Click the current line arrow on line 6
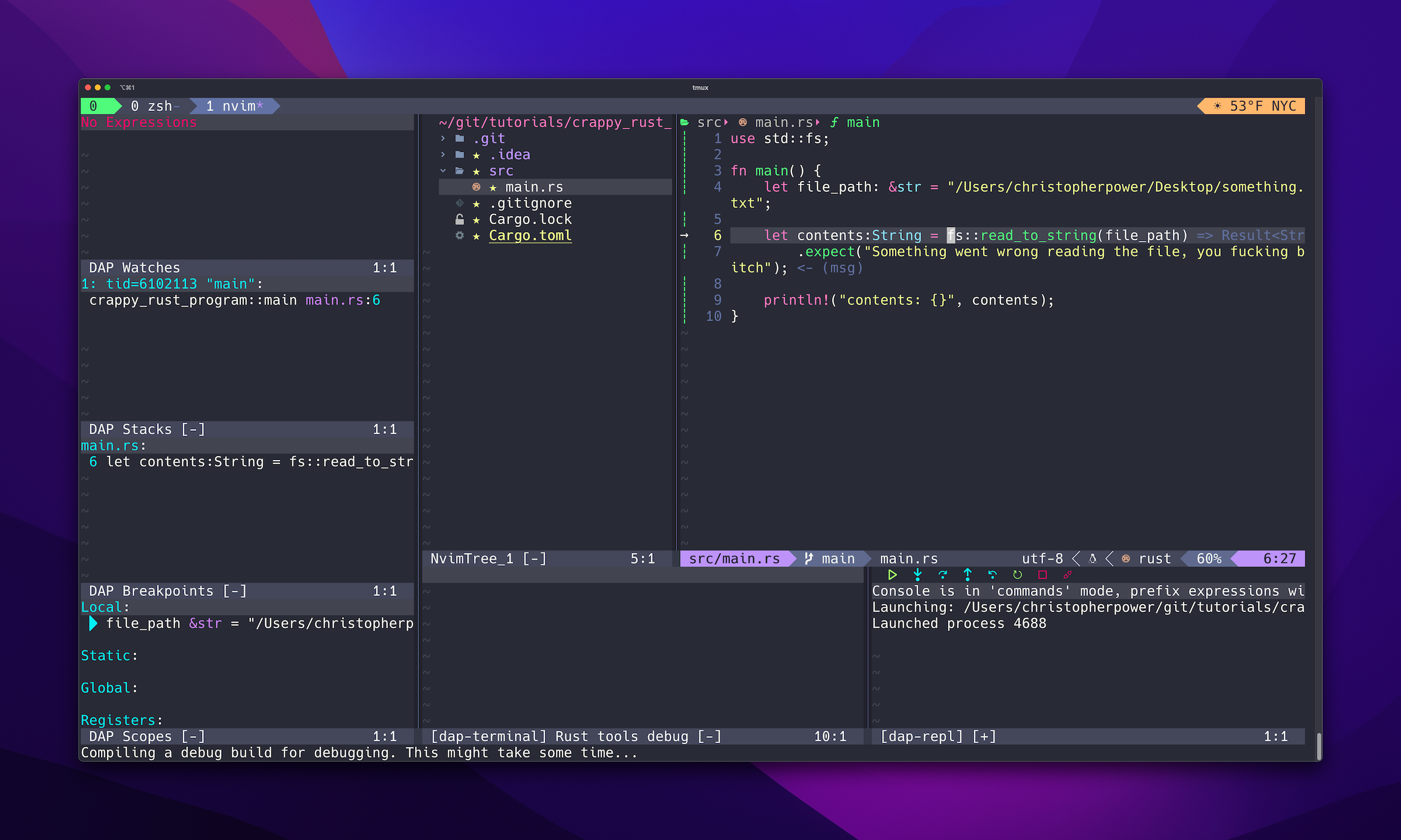Viewport: 1401px width, 840px height. [x=685, y=236]
